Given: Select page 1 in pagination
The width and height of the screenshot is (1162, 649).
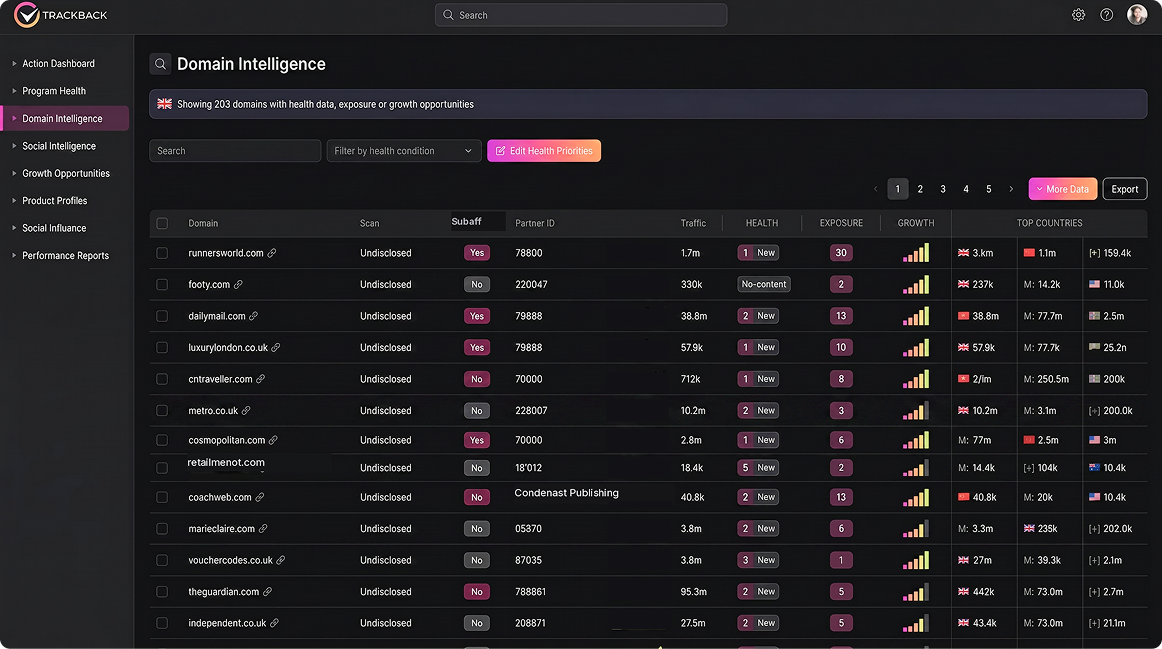Looking at the screenshot, I should pyautogui.click(x=897, y=189).
